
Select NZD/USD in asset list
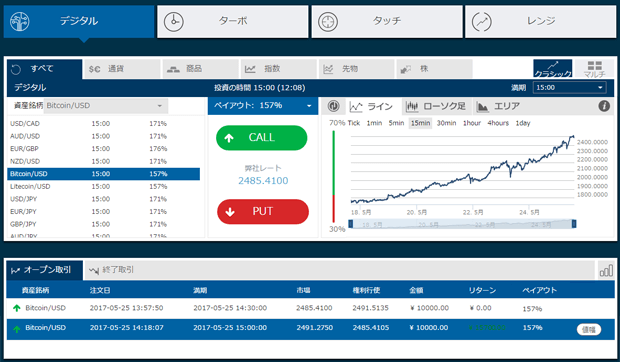tap(104, 161)
